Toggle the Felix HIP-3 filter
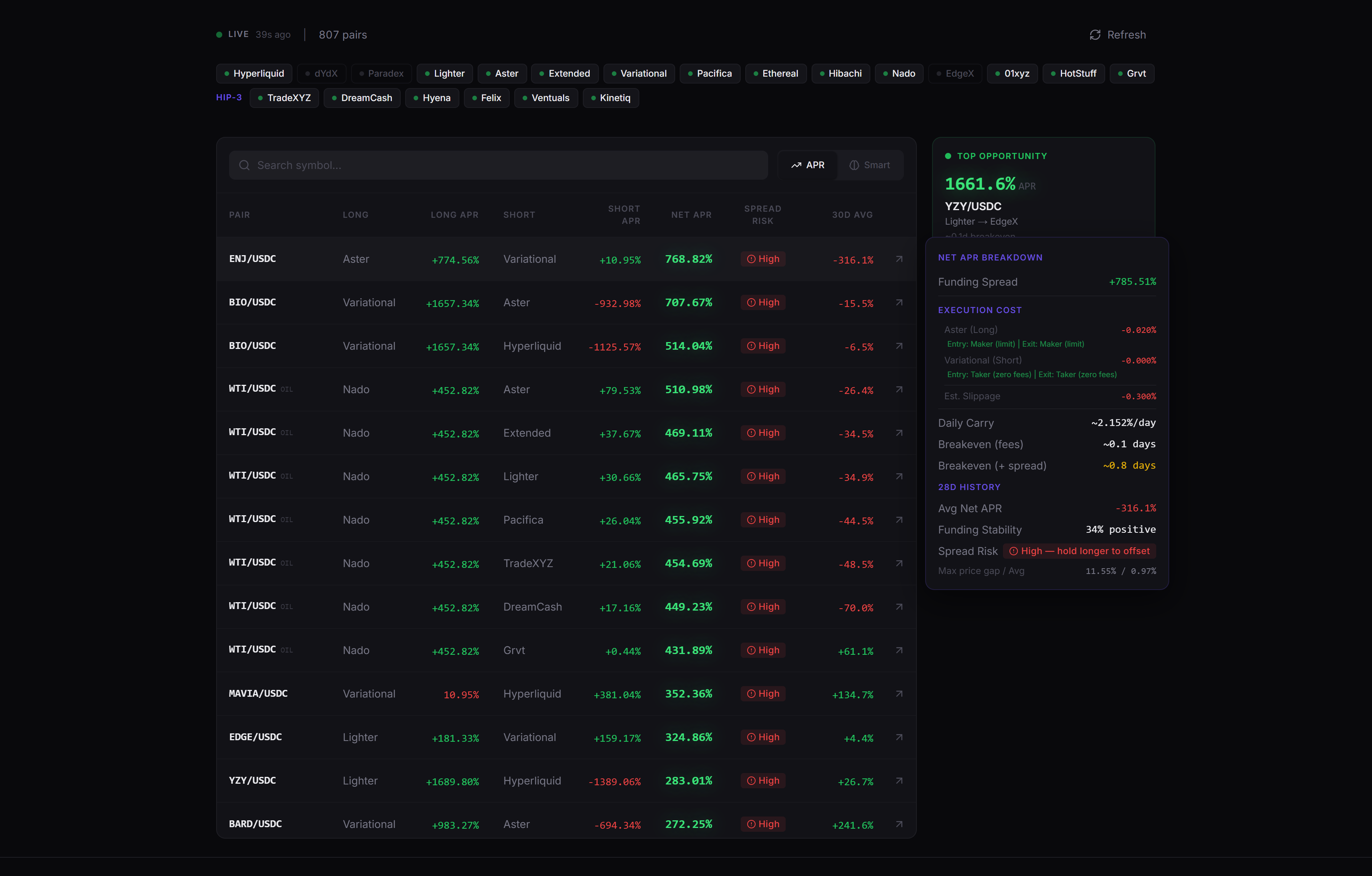Viewport: 1372px width, 876px height. 486,98
